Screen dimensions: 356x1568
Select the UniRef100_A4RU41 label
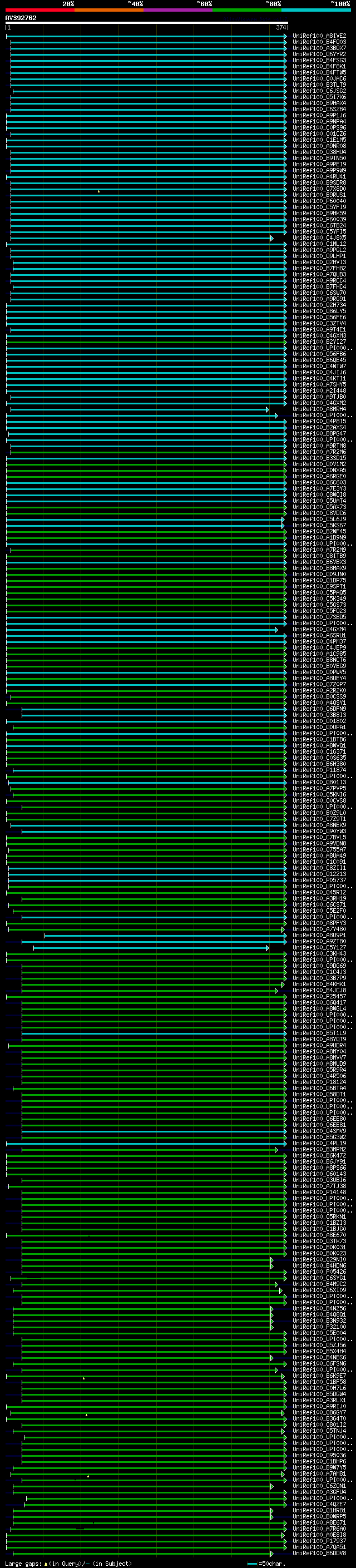[x=319, y=176]
